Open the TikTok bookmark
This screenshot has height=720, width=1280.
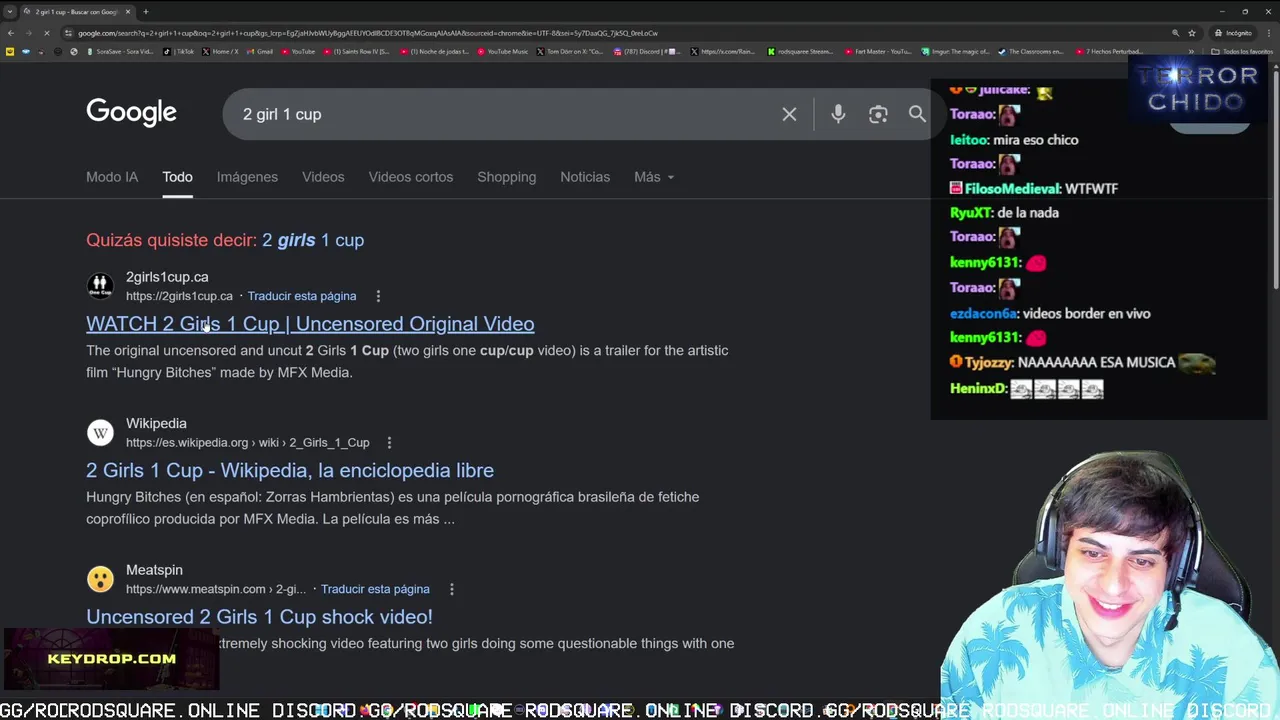[x=181, y=52]
